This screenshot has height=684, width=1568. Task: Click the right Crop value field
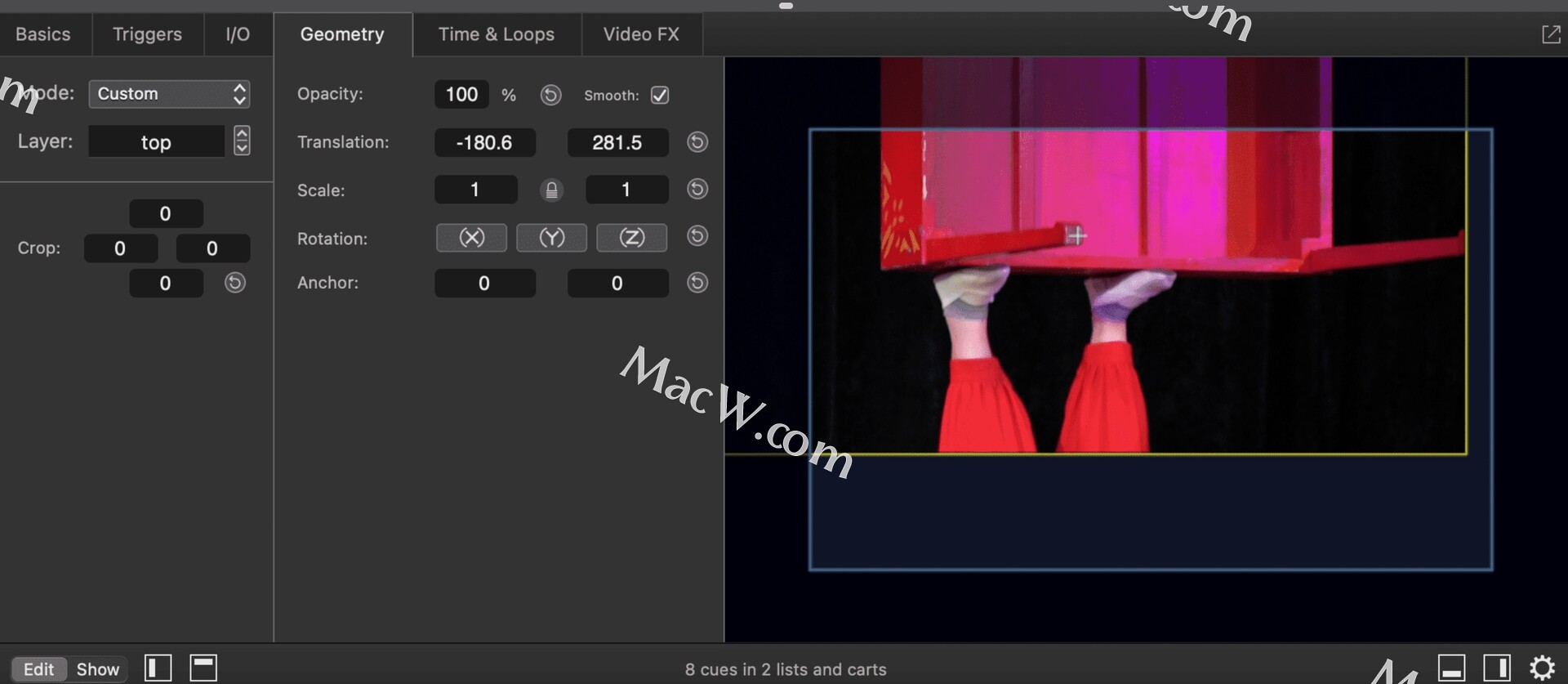(x=212, y=248)
